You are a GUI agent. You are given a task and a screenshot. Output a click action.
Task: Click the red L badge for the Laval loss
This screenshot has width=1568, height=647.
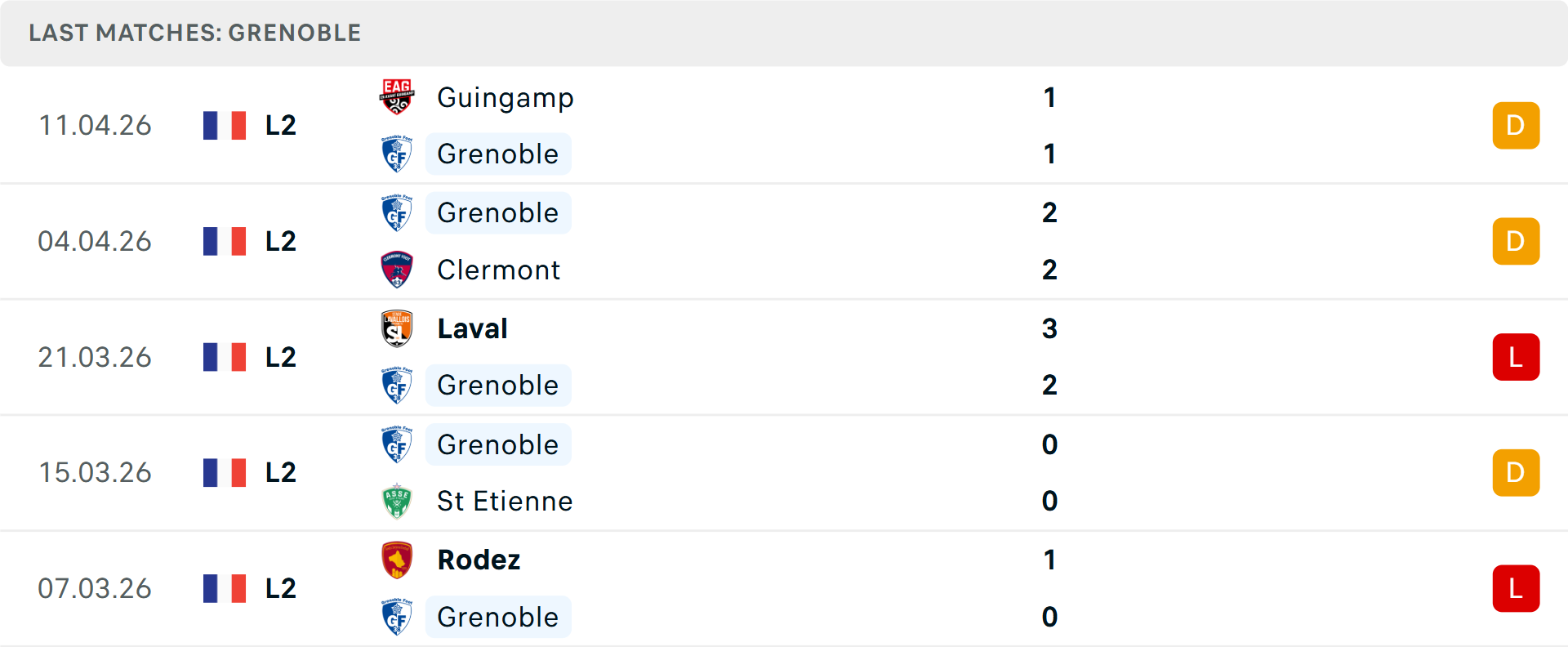[x=1516, y=357]
